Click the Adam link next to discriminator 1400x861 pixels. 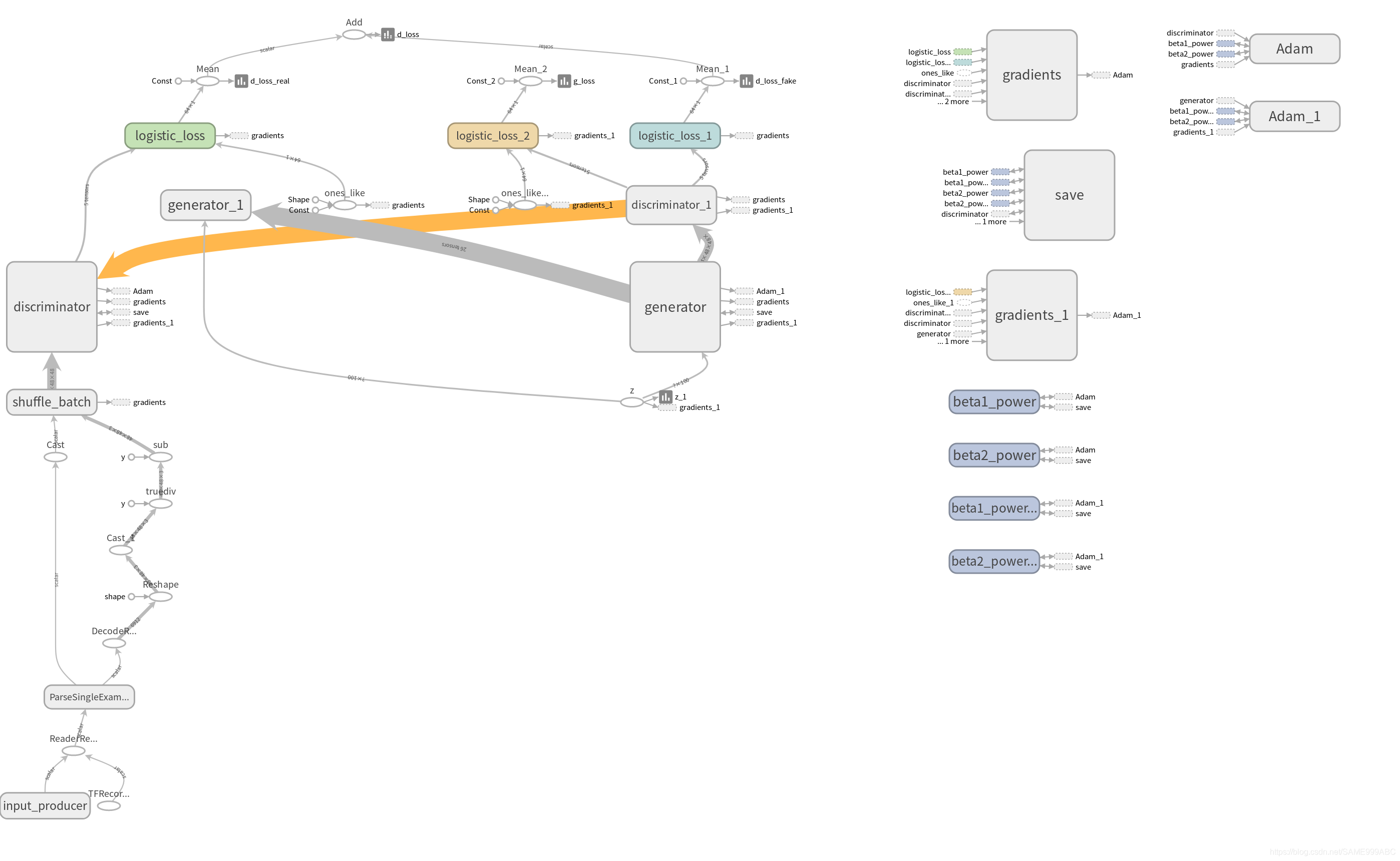[x=142, y=291]
